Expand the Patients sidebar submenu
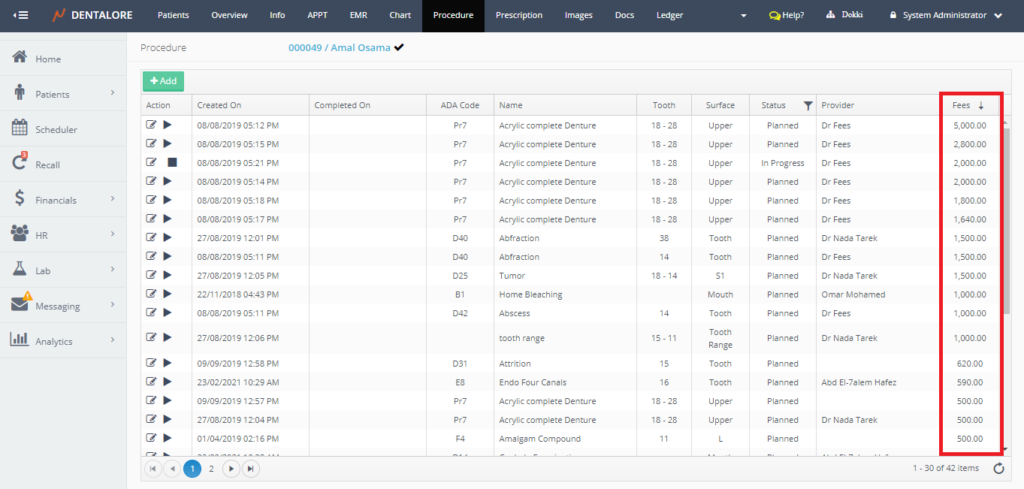 (112, 94)
